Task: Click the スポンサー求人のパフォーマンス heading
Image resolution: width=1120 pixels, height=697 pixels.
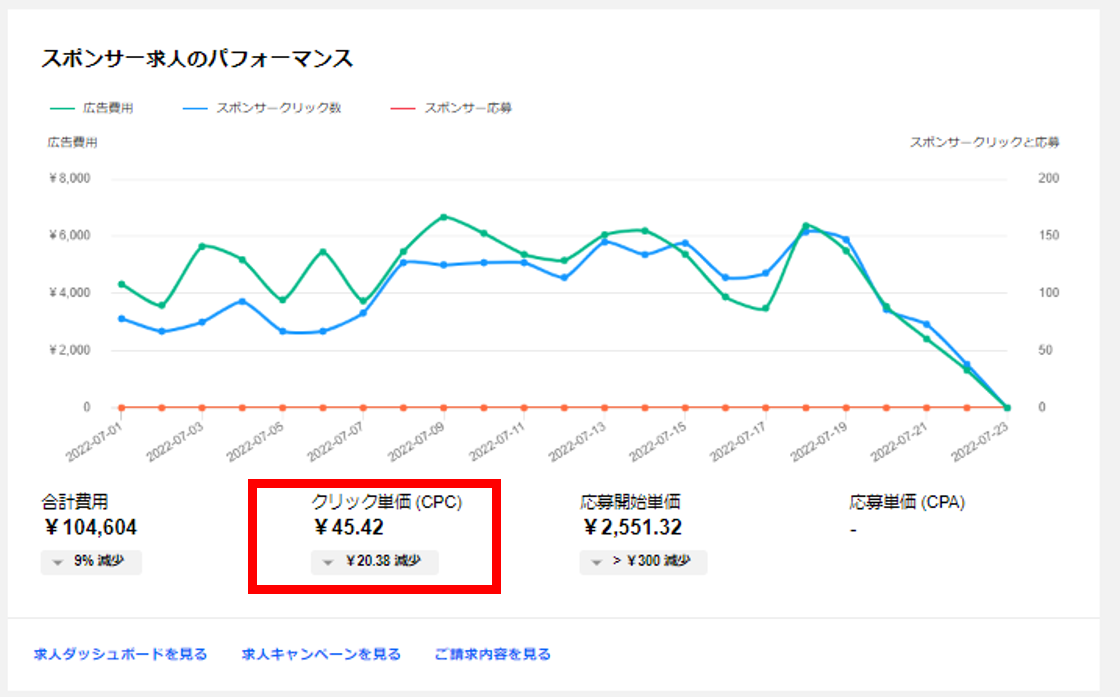Action: pyautogui.click(x=197, y=58)
